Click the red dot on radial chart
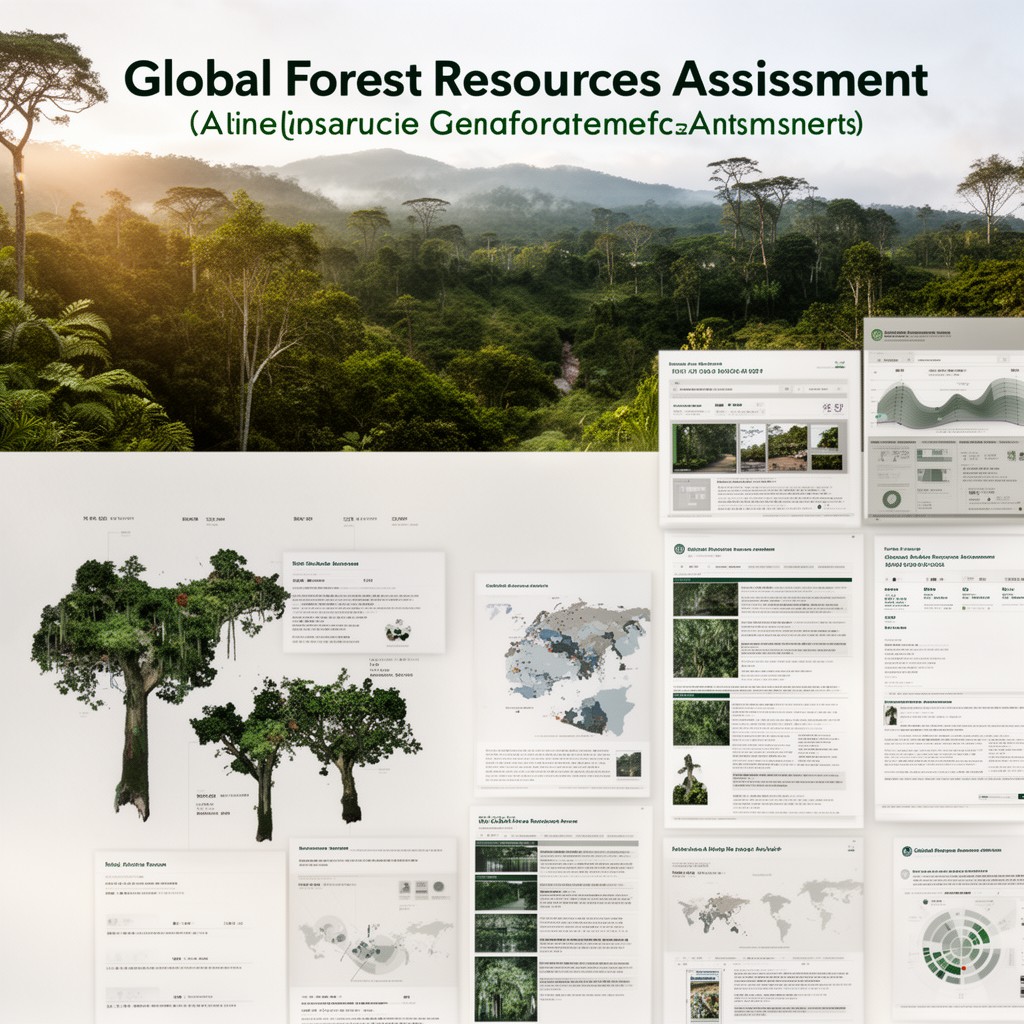The width and height of the screenshot is (1024, 1024). 963,968
